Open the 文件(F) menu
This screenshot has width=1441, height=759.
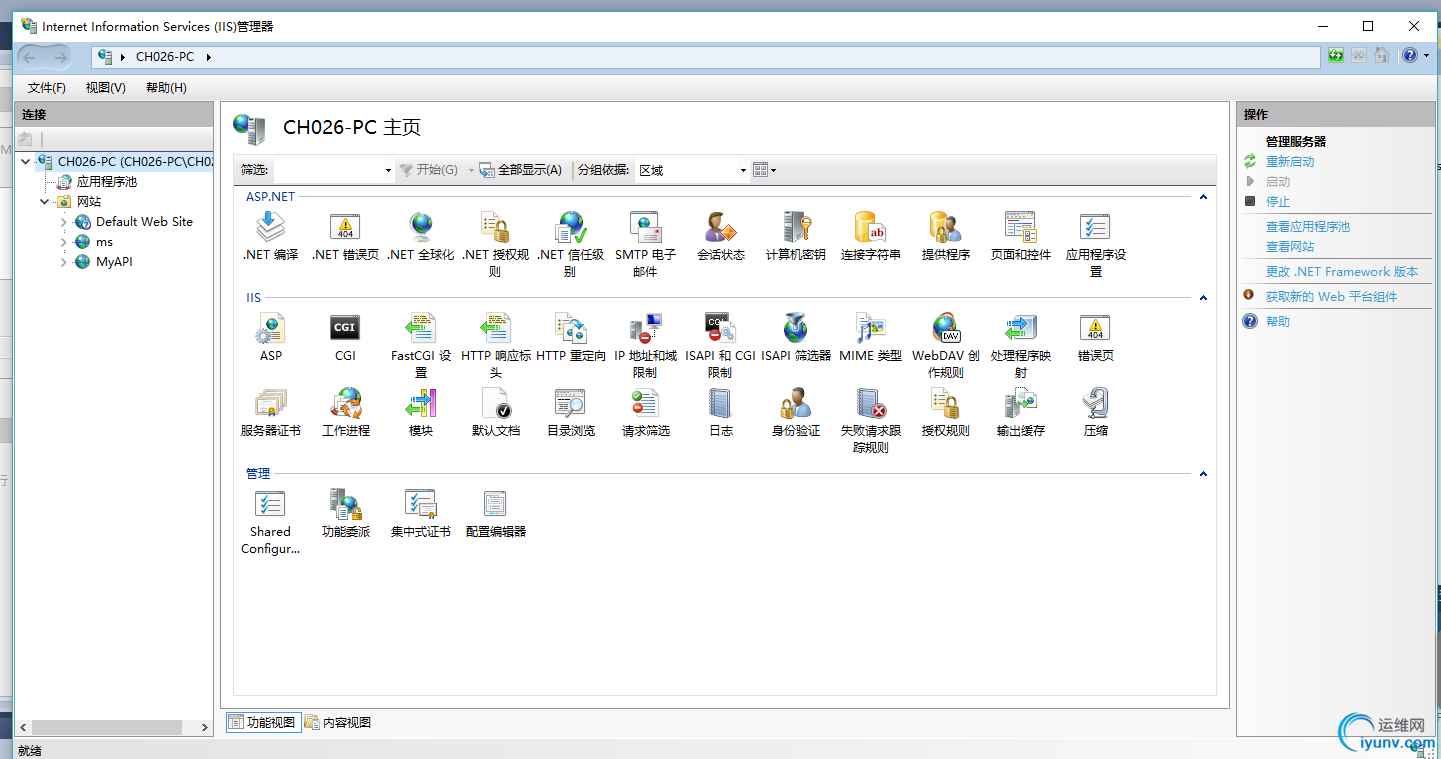[47, 88]
